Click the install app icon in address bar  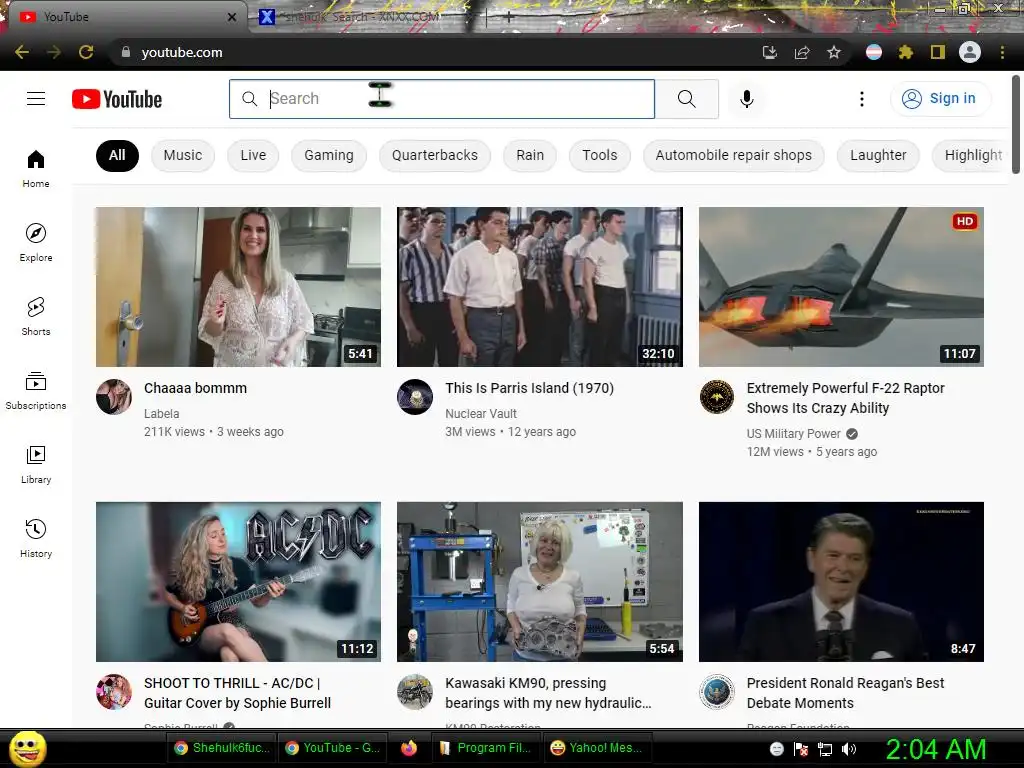coord(770,52)
